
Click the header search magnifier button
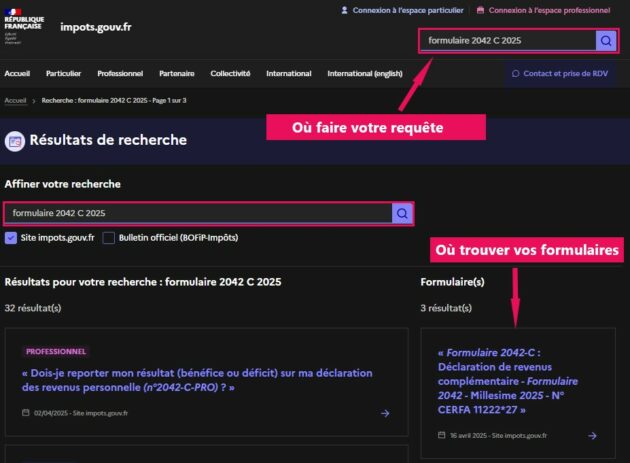[606, 41]
